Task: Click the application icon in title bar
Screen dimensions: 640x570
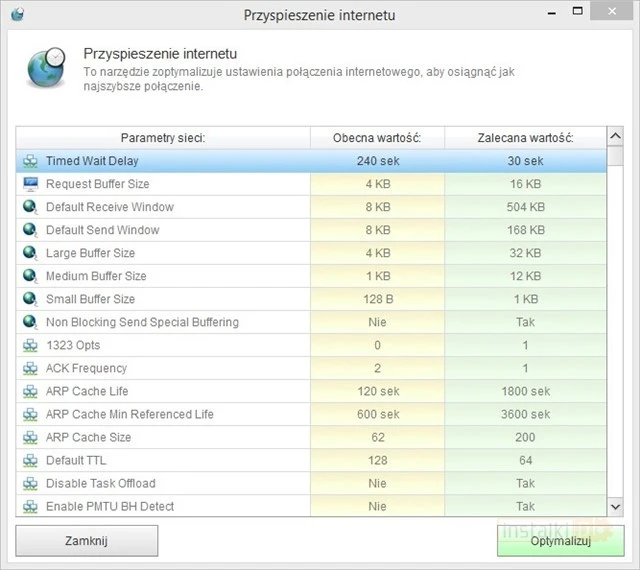Action: [x=17, y=15]
